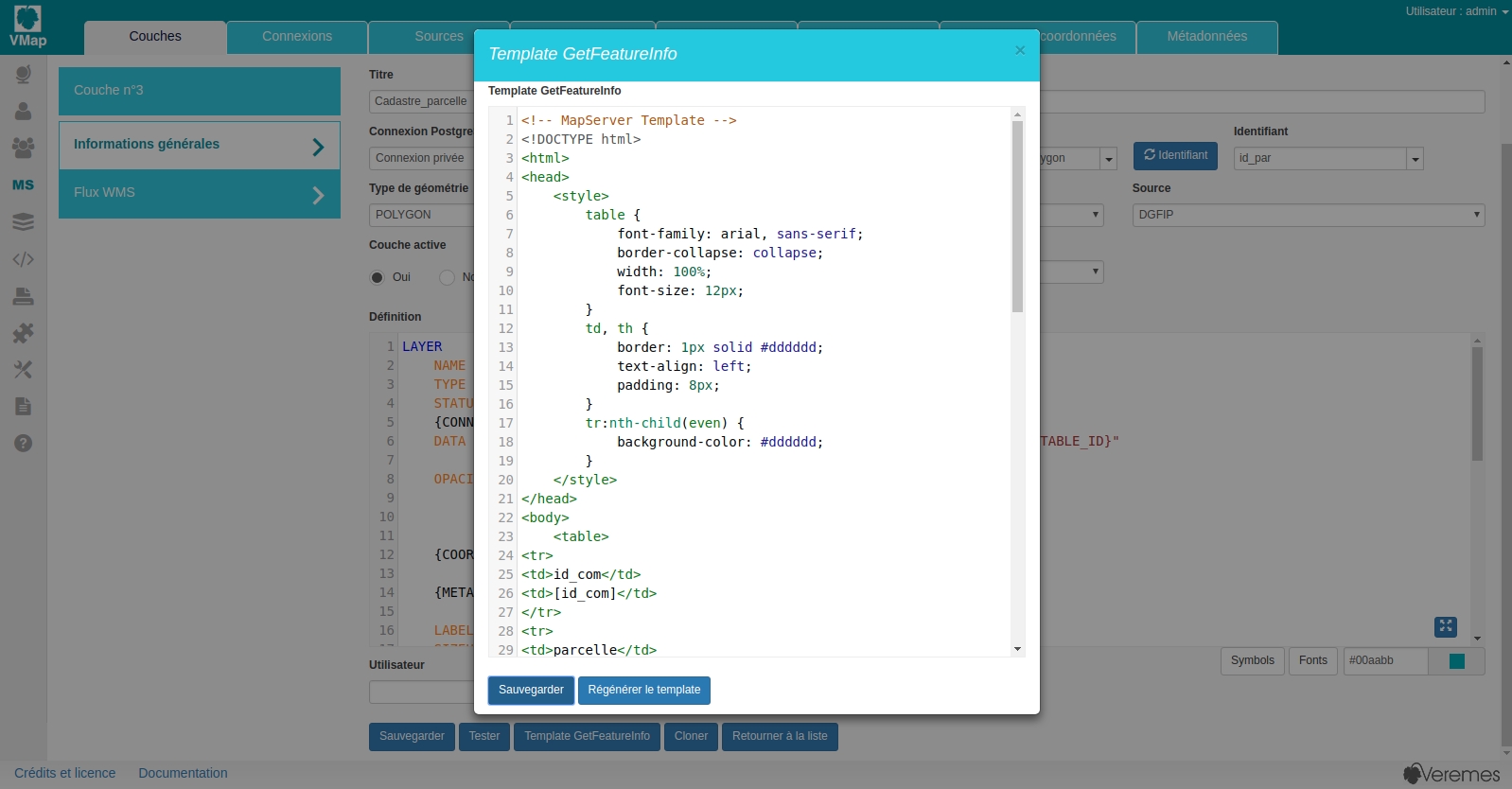Switch to the Sources tab
This screenshot has height=789, width=1512.
pos(439,37)
